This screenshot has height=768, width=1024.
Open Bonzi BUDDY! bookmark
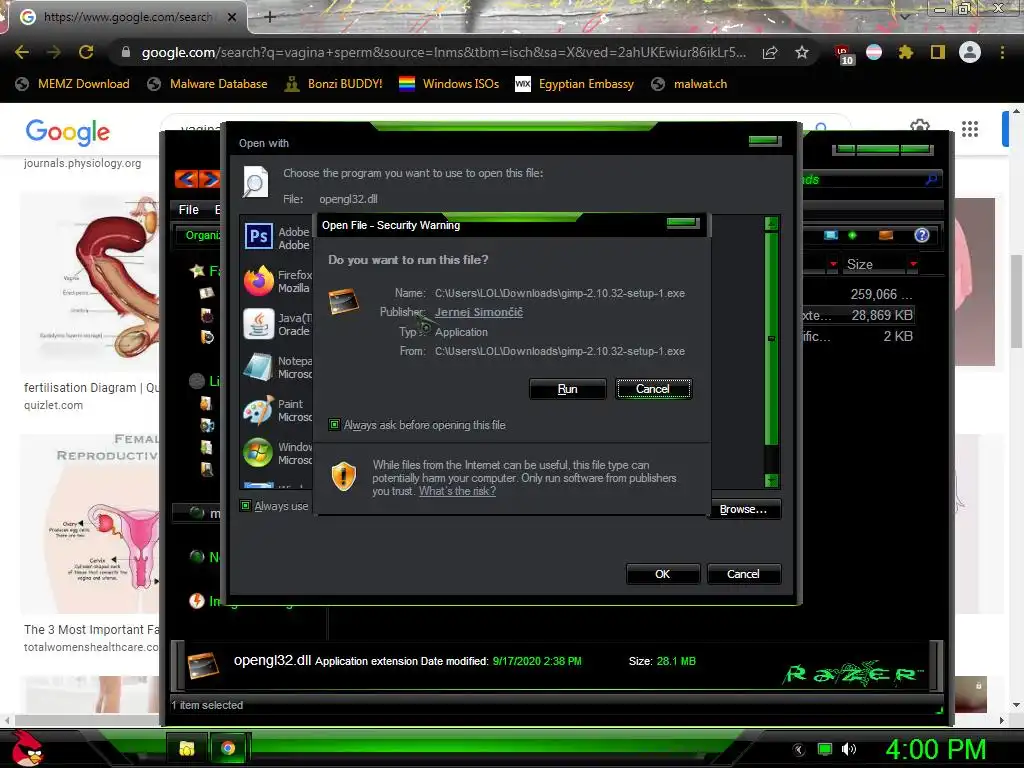click(x=334, y=84)
